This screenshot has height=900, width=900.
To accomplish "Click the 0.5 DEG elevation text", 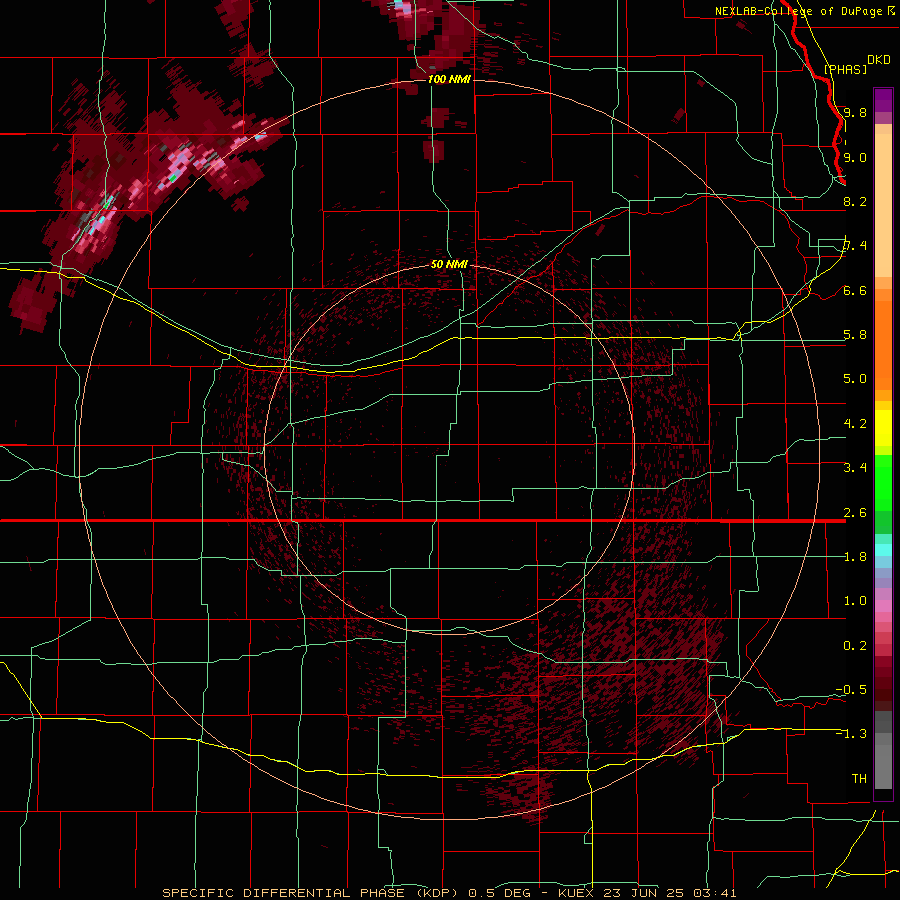I will coord(501,893).
